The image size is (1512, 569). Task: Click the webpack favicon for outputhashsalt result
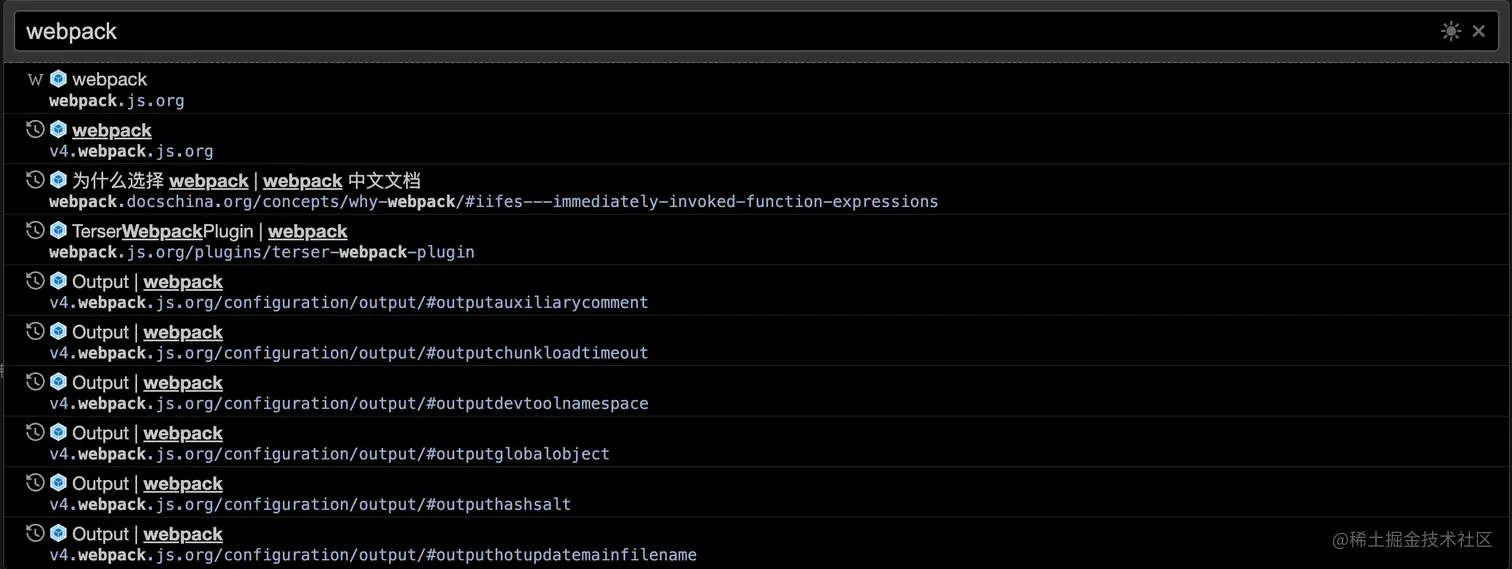[58, 483]
